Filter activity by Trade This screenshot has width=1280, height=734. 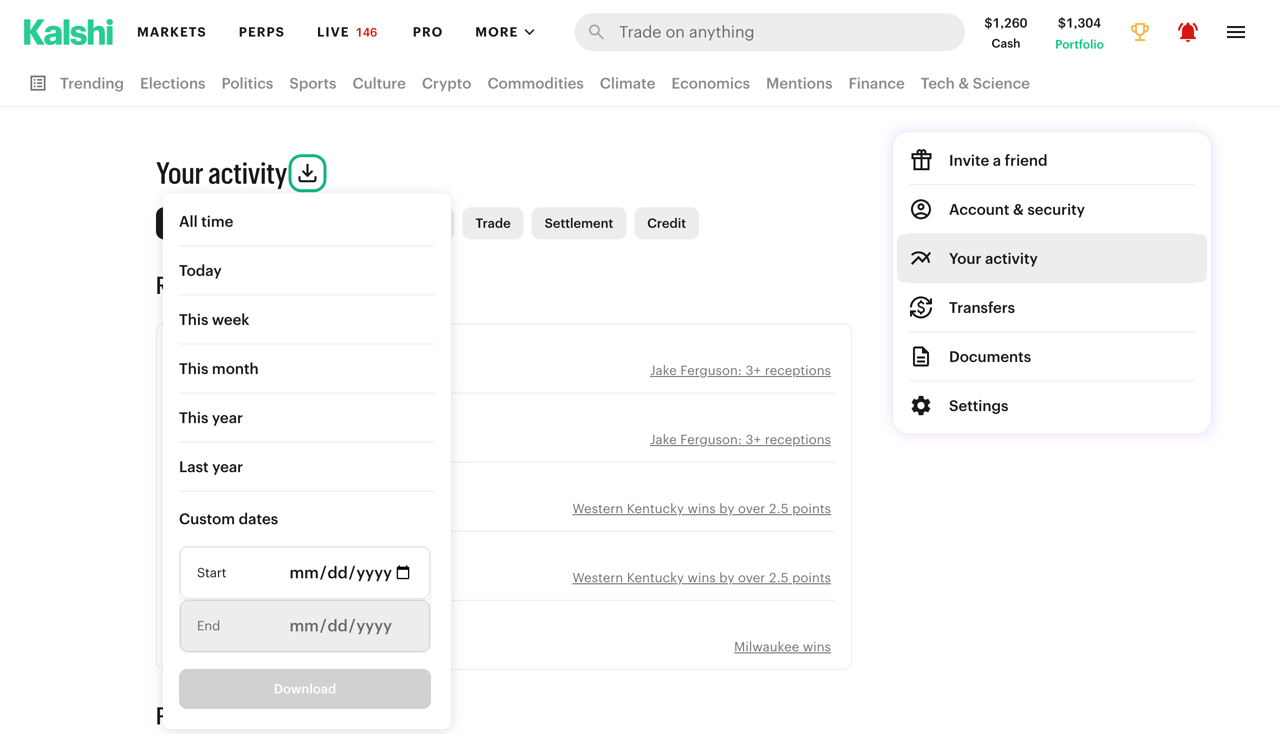493,223
